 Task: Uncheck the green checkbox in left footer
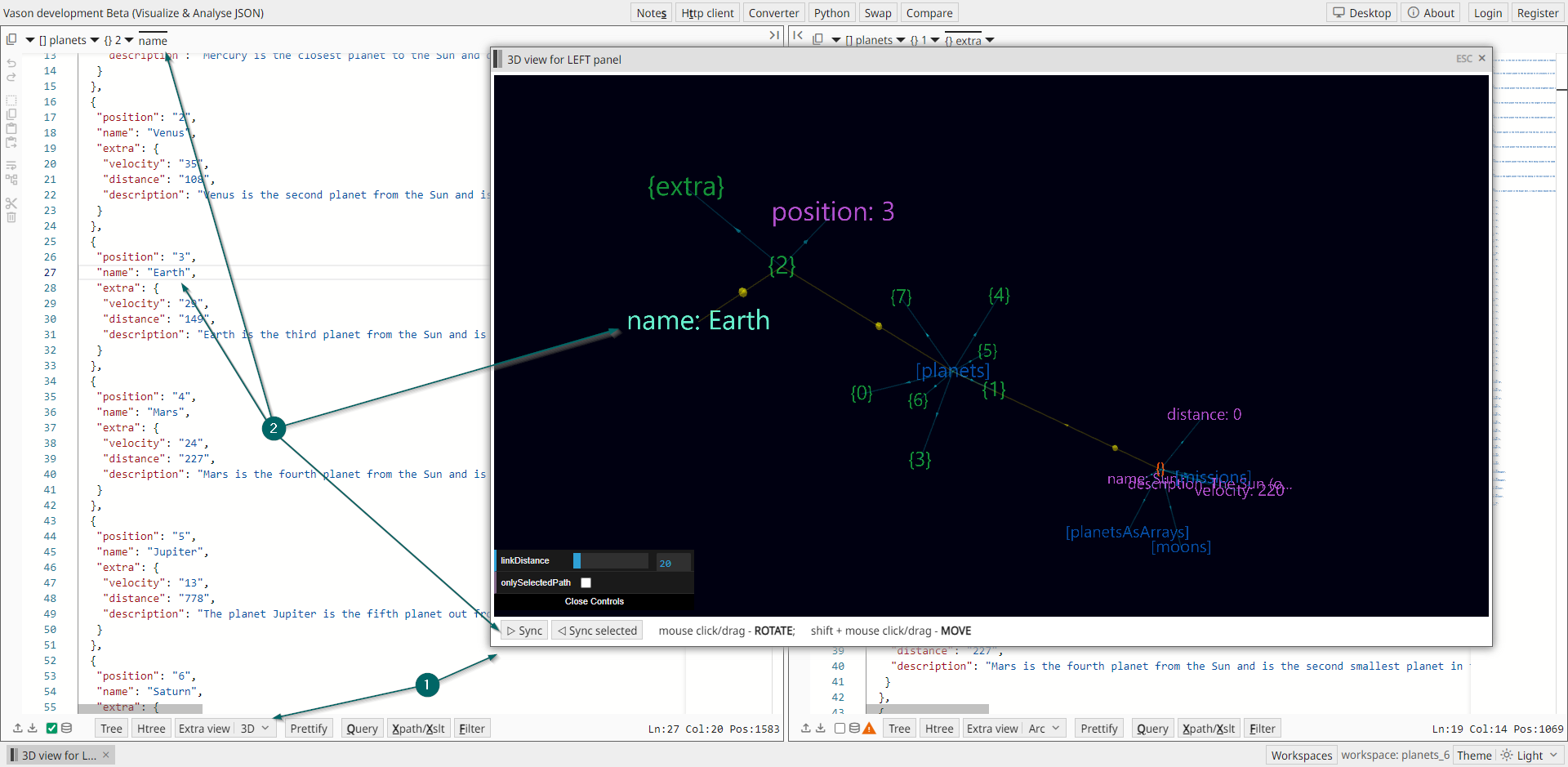click(x=51, y=728)
